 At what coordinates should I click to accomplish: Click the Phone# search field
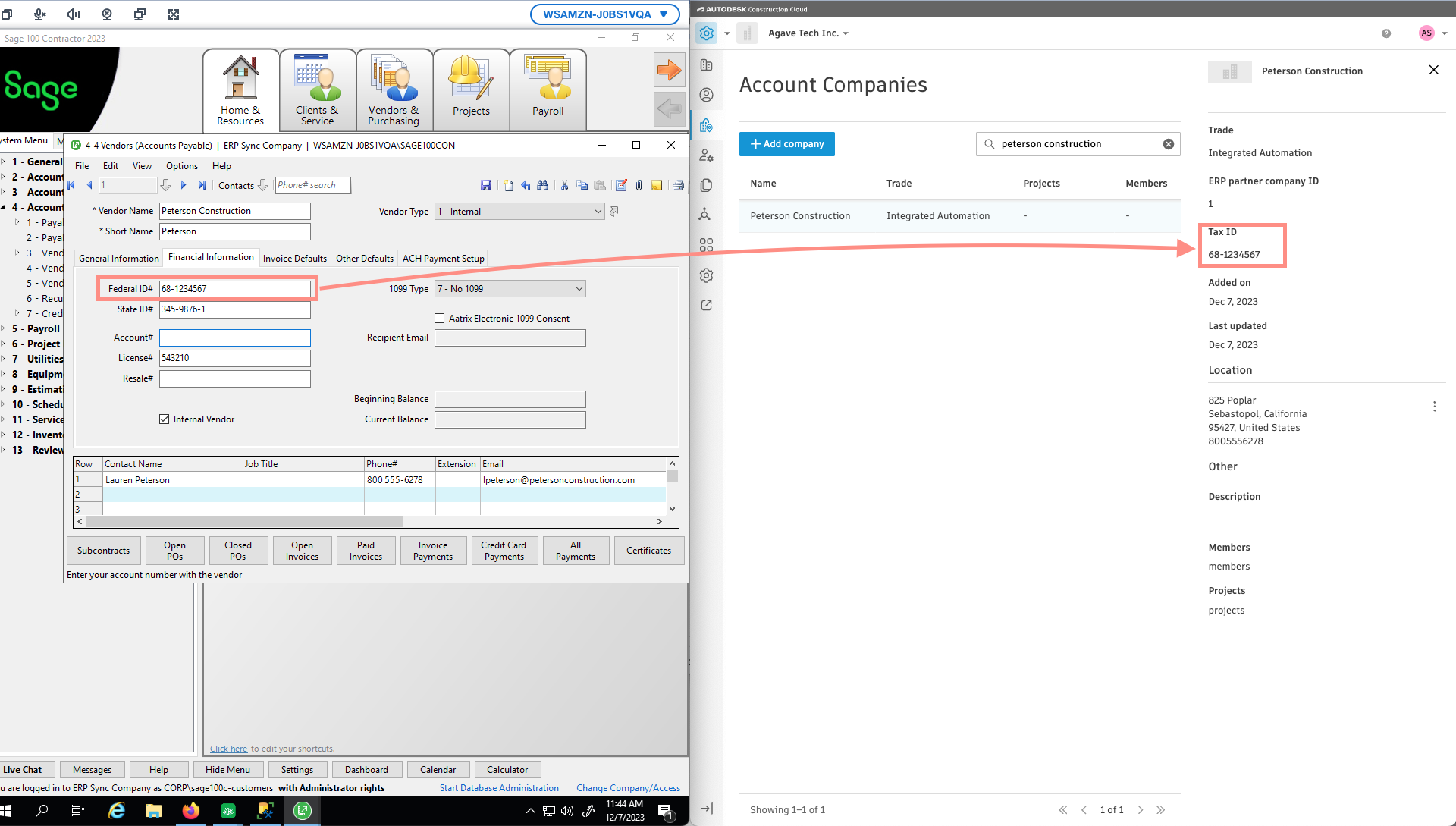(x=313, y=185)
